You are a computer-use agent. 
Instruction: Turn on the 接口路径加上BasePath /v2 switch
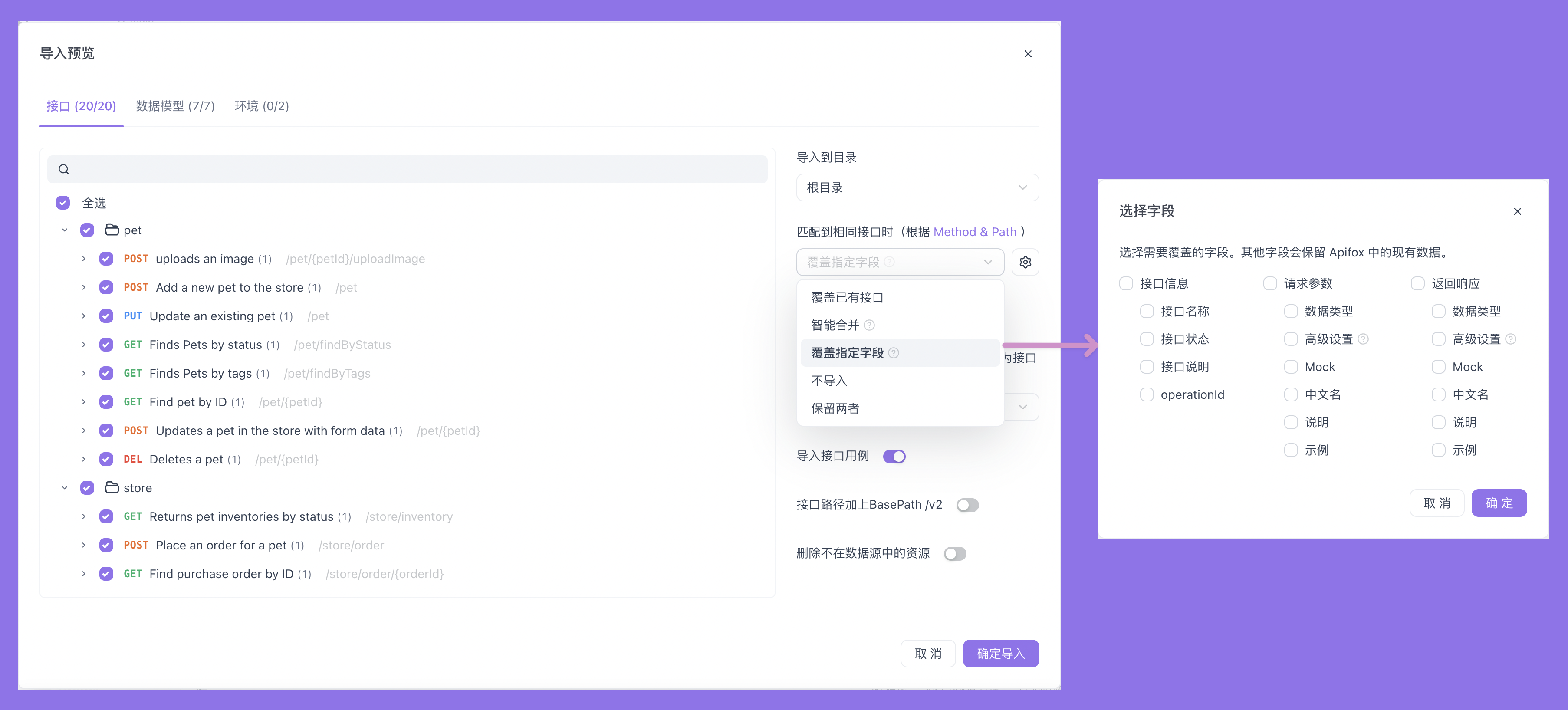(x=967, y=504)
